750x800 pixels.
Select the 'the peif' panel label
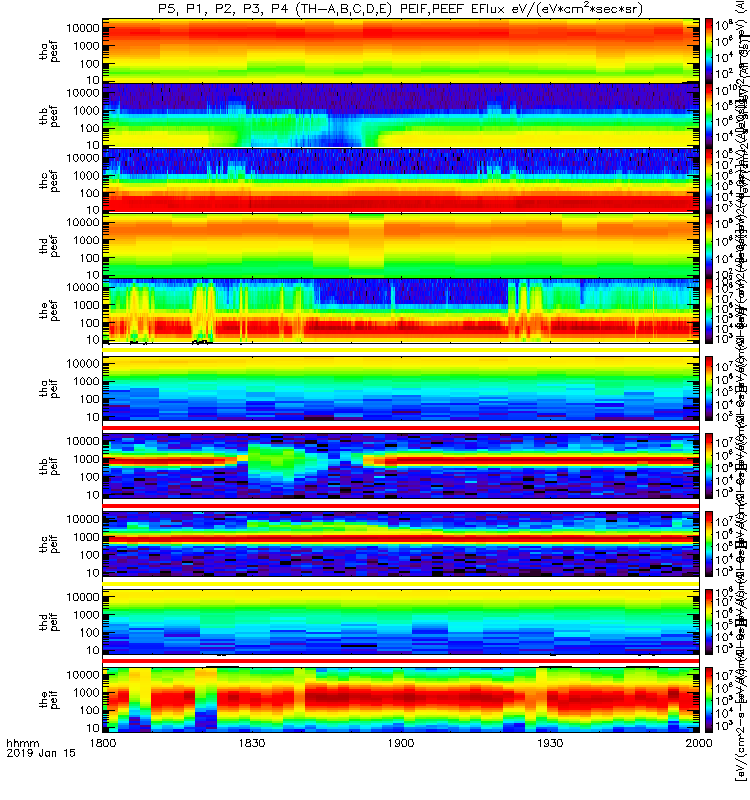tap(49, 699)
